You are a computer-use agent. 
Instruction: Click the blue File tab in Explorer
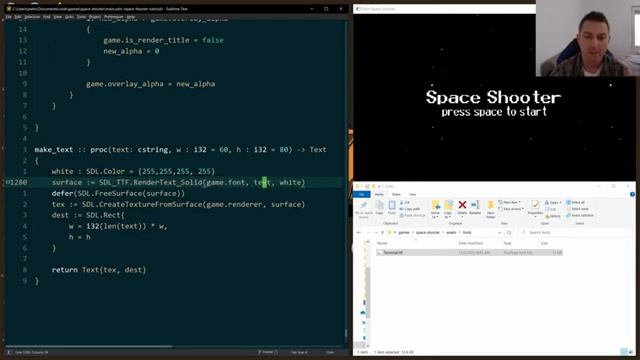click(x=362, y=194)
